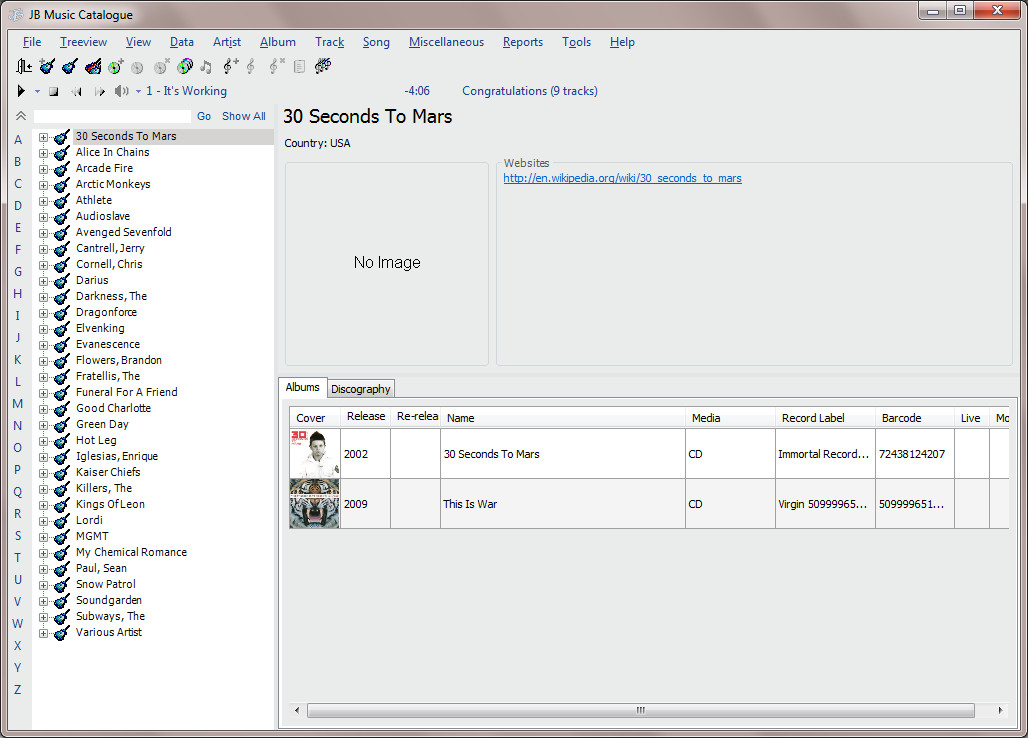Expand the My Chemical Romance tree node
This screenshot has width=1028, height=738.
click(43, 553)
